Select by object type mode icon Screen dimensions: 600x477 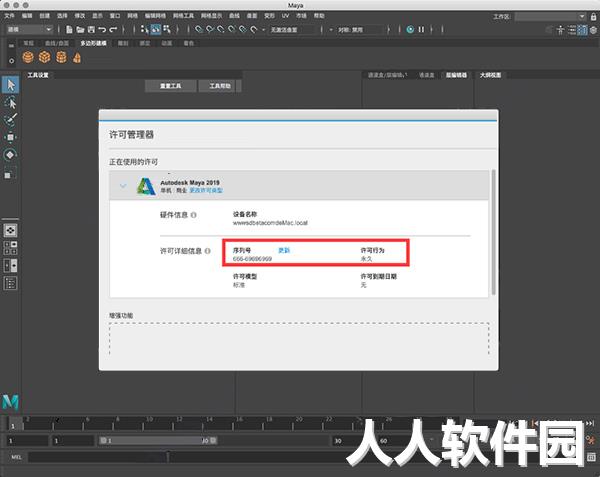click(x=156, y=29)
